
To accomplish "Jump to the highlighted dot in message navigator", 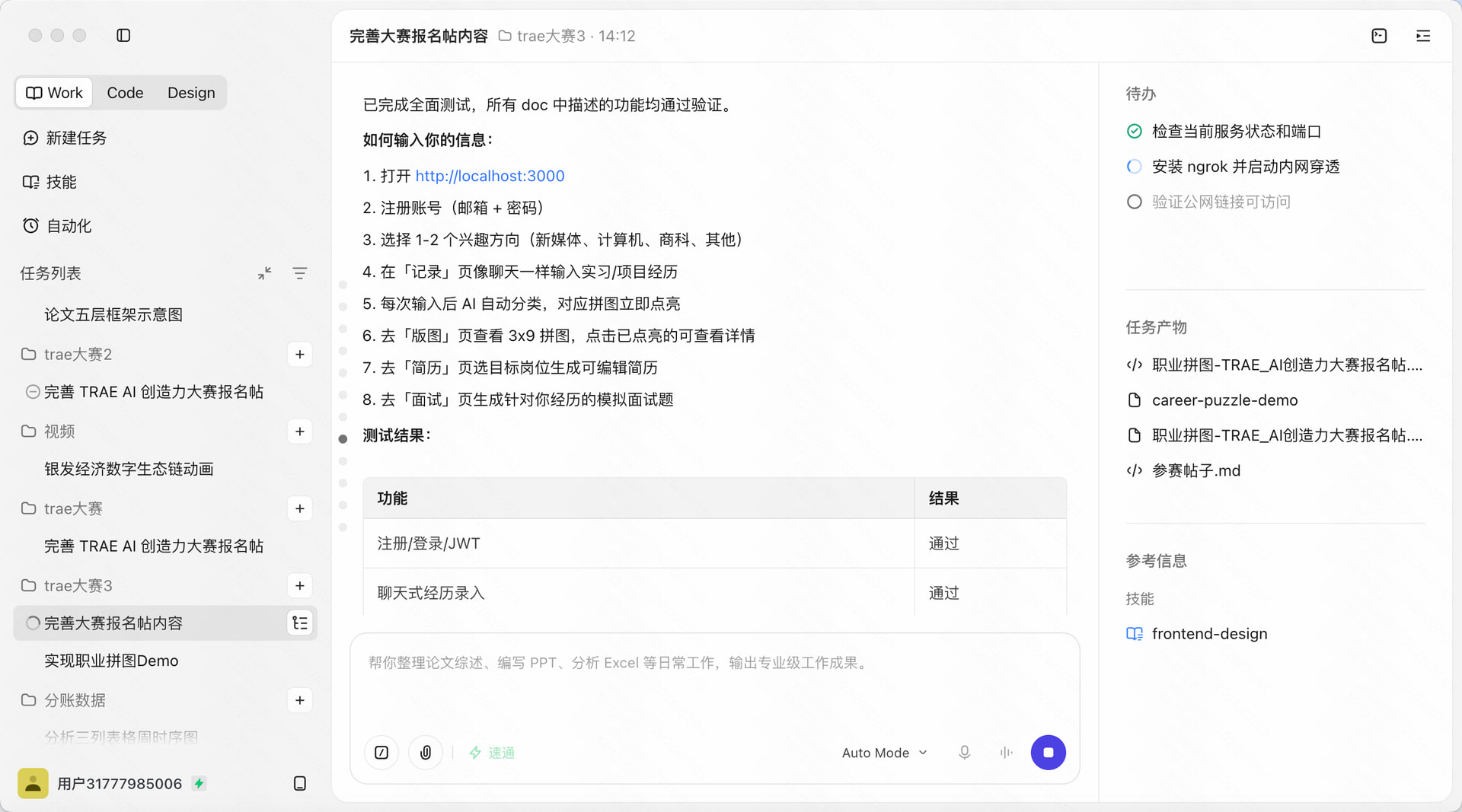I will pyautogui.click(x=343, y=439).
